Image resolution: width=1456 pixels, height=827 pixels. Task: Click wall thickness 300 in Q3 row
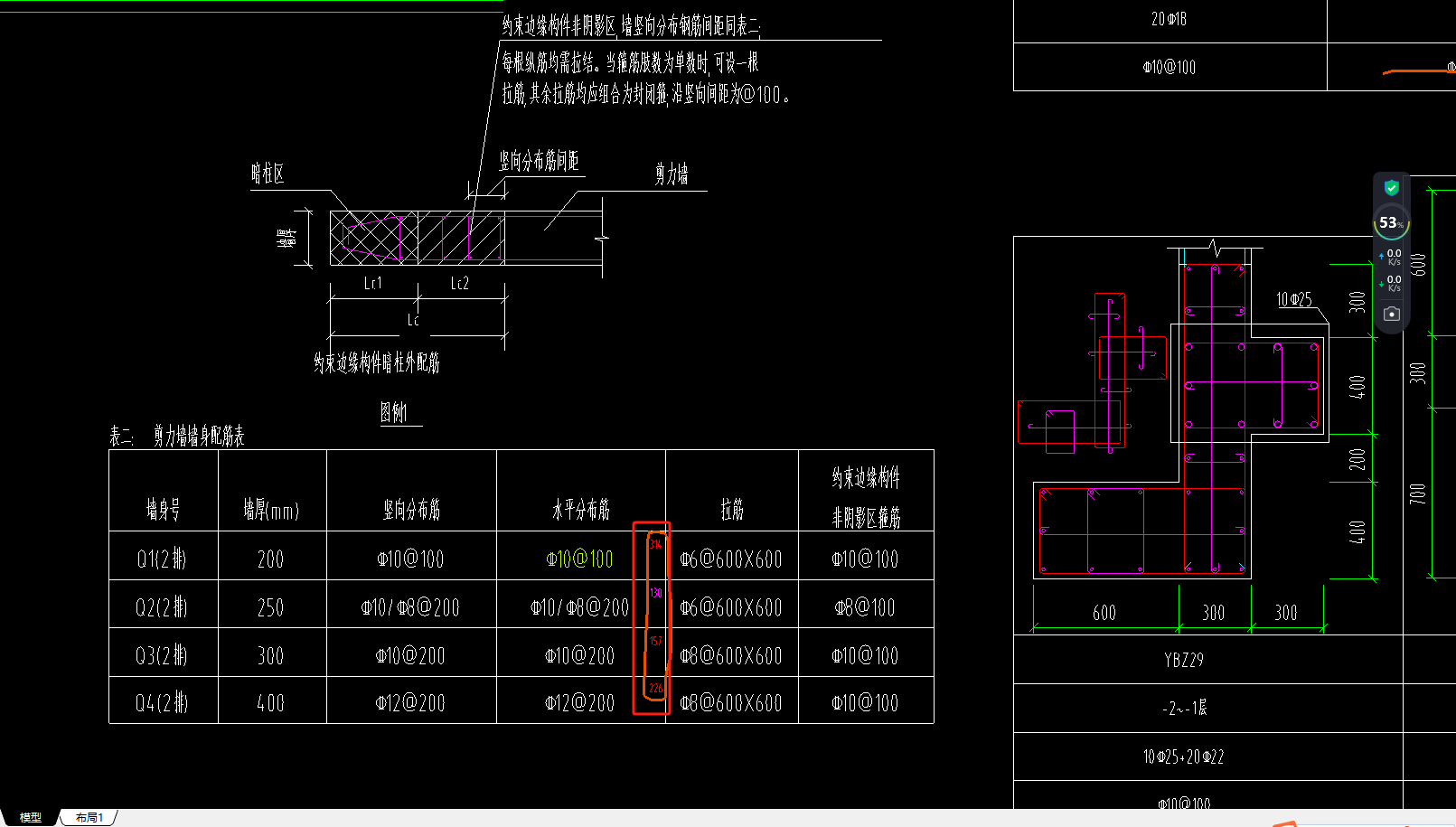[x=271, y=656]
